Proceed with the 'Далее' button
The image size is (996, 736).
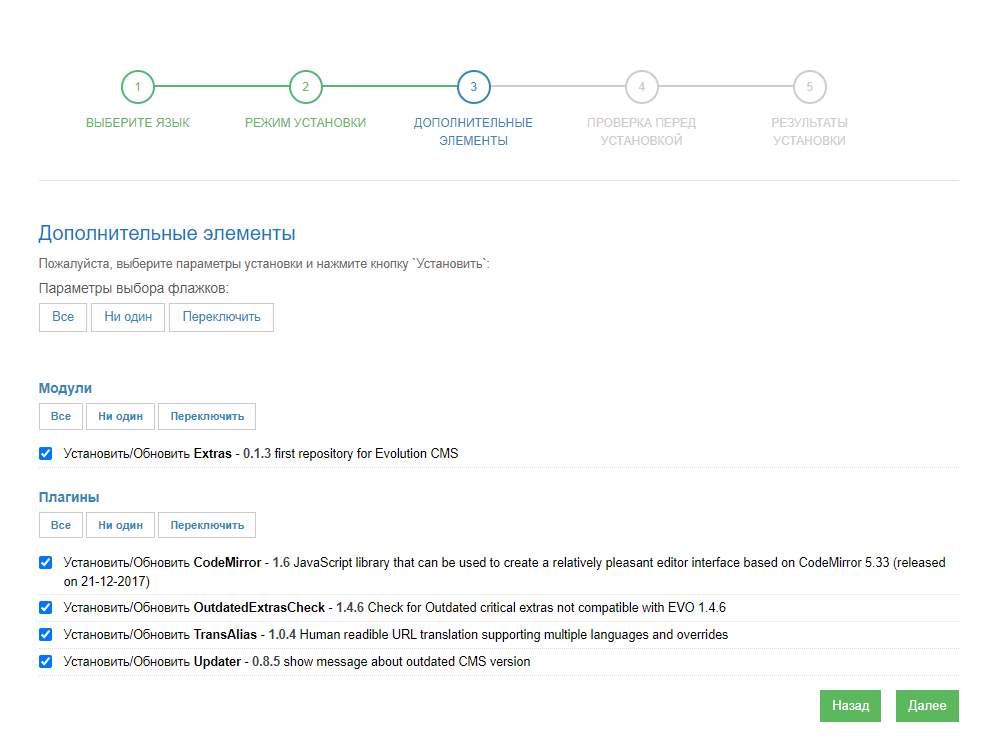coord(927,705)
